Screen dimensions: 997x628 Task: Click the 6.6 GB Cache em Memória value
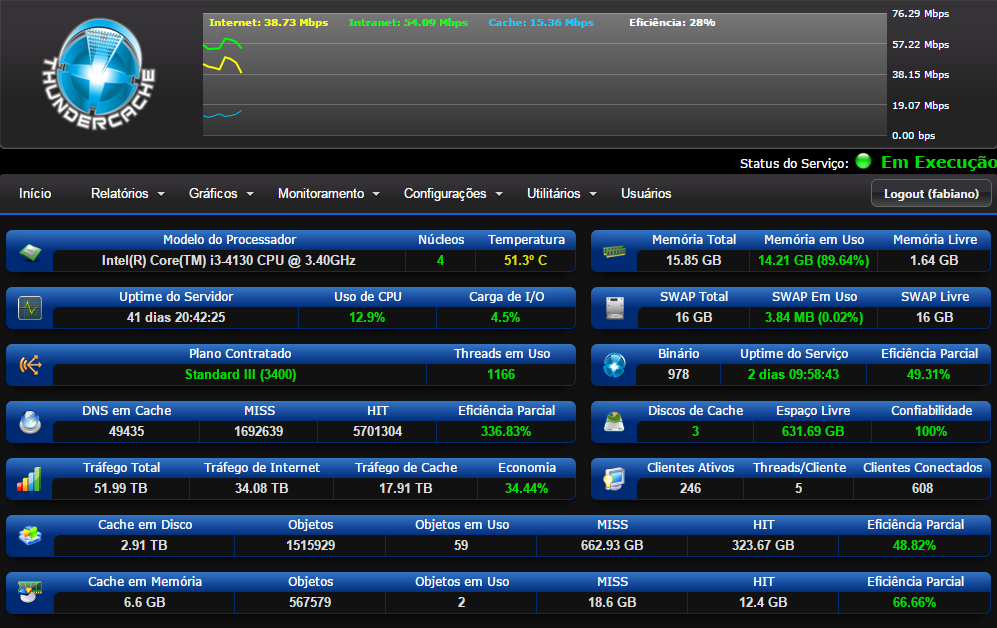(x=144, y=602)
